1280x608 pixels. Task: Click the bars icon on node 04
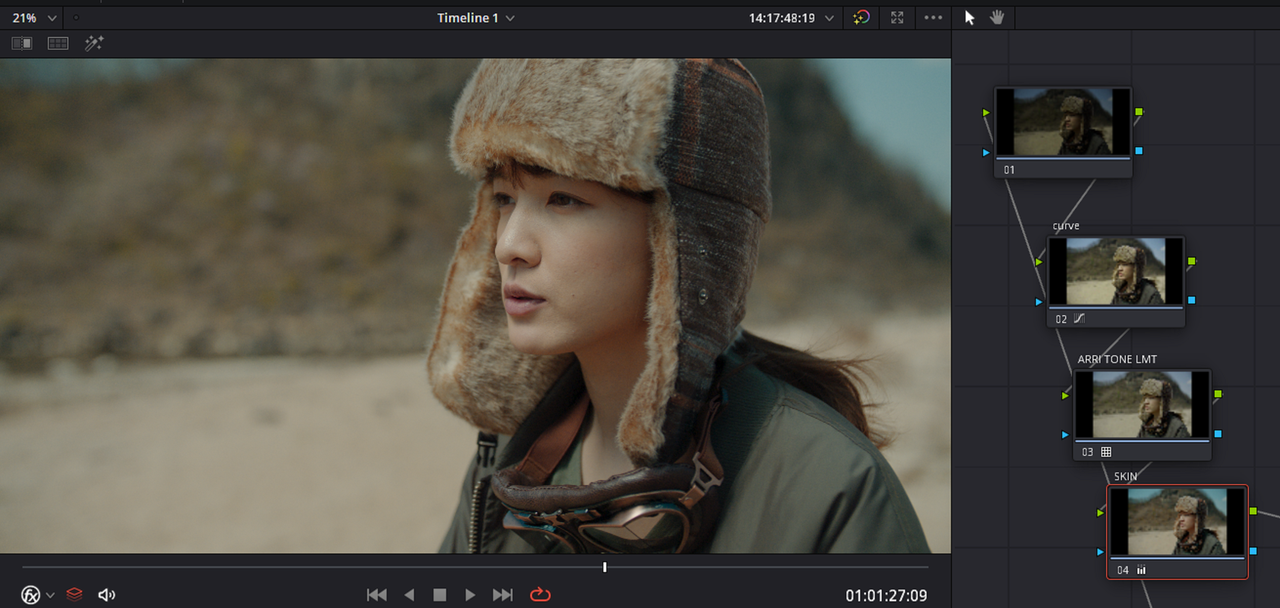1141,570
